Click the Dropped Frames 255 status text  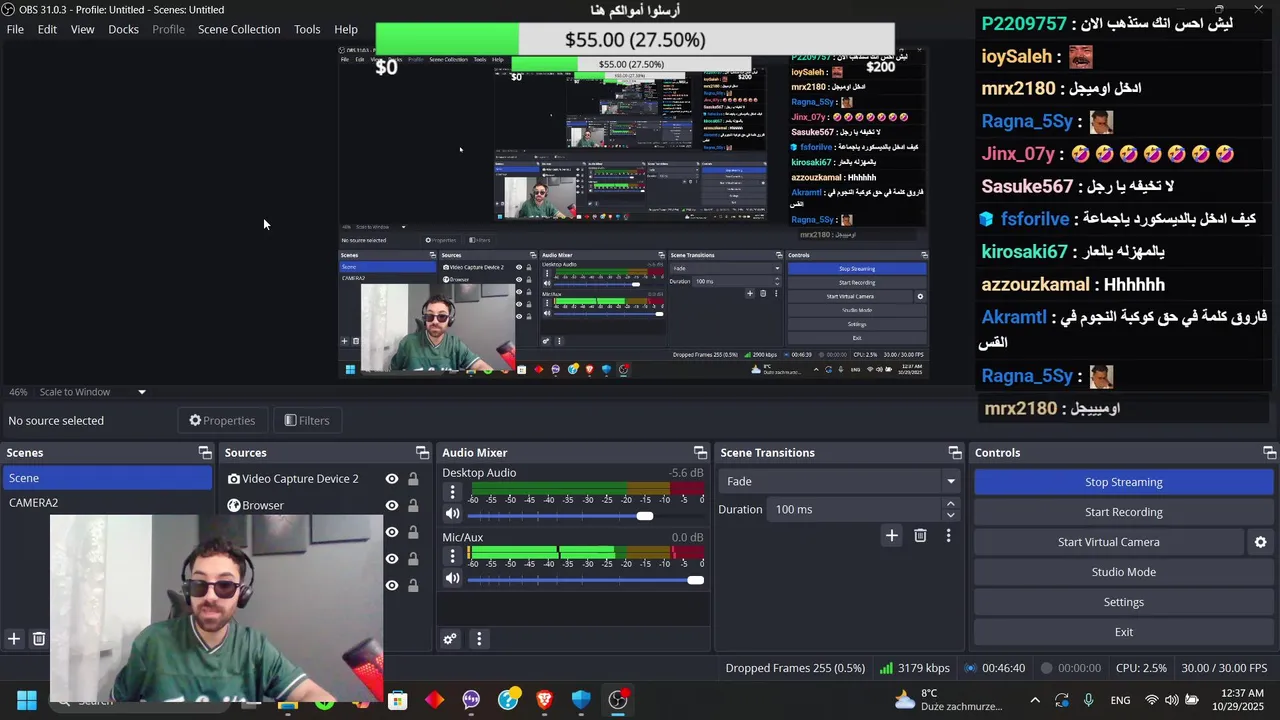pyautogui.click(x=795, y=668)
